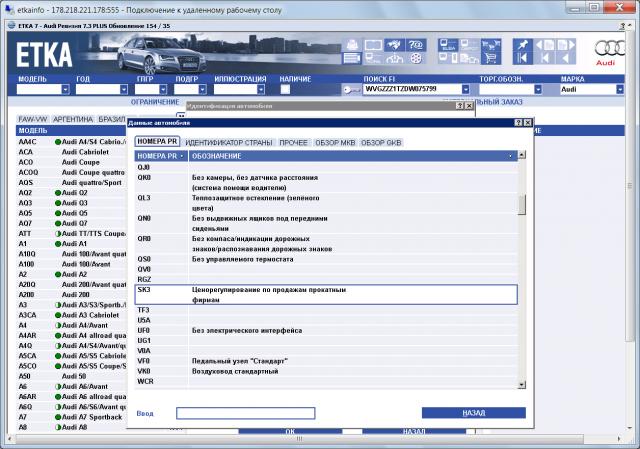Click the vehicles icon beside the cart
Screen dimensions: 640x449
pyautogui.click(x=469, y=58)
